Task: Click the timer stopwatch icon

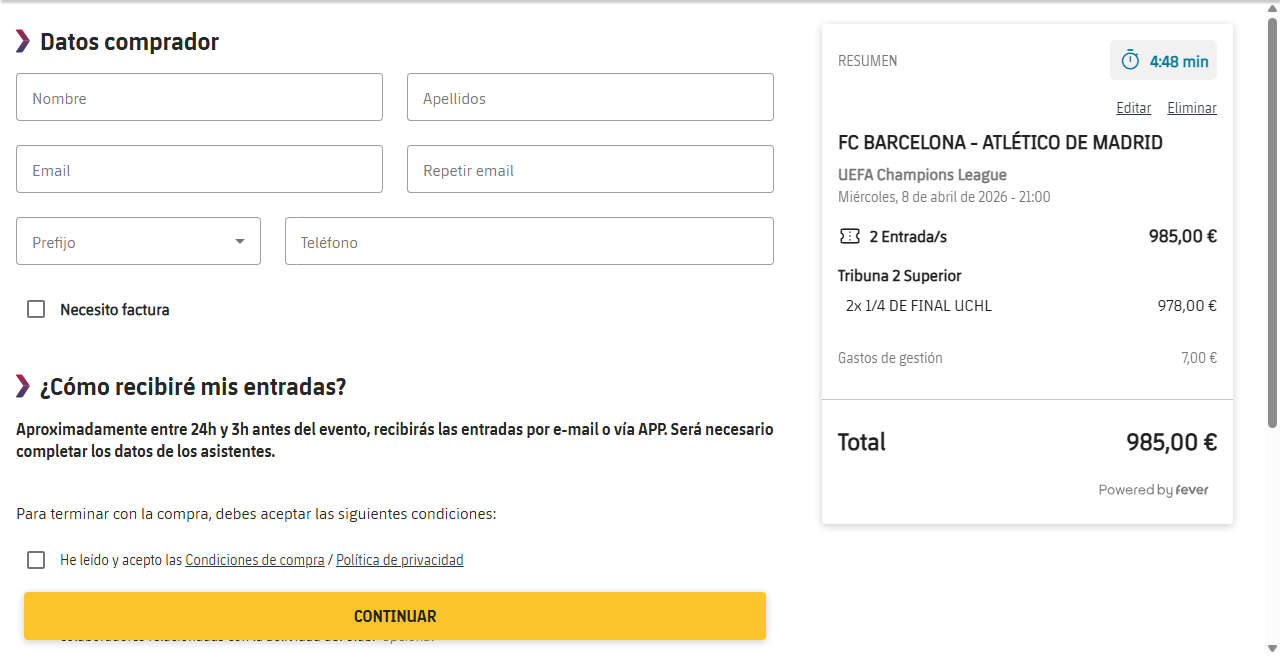Action: coord(1130,61)
